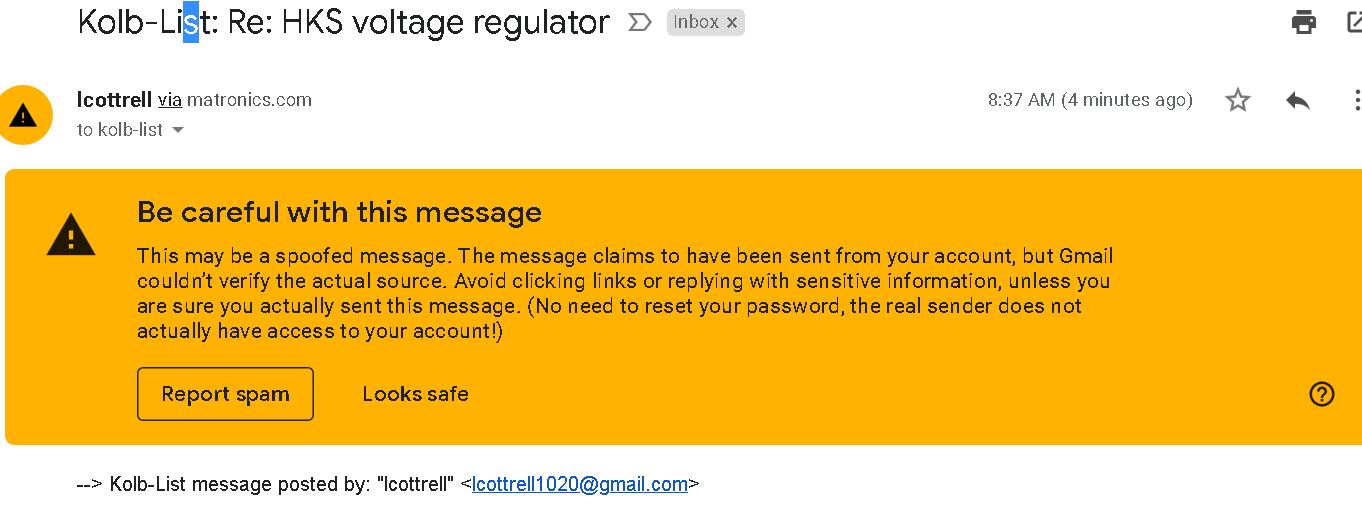Viewport: 1362px width, 508px height.
Task: Remove the Inbox label with X
Action: pos(732,22)
